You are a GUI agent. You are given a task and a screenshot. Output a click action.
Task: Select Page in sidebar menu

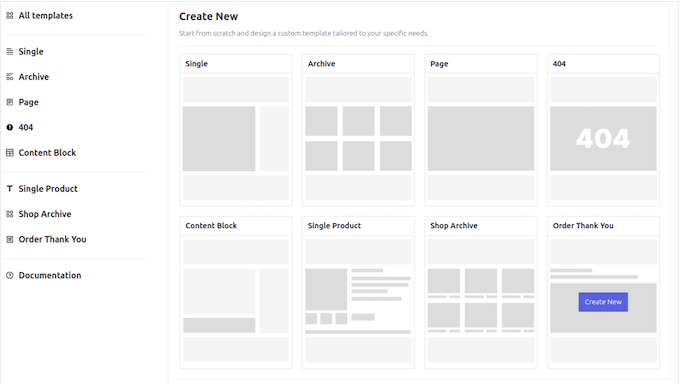tap(28, 102)
